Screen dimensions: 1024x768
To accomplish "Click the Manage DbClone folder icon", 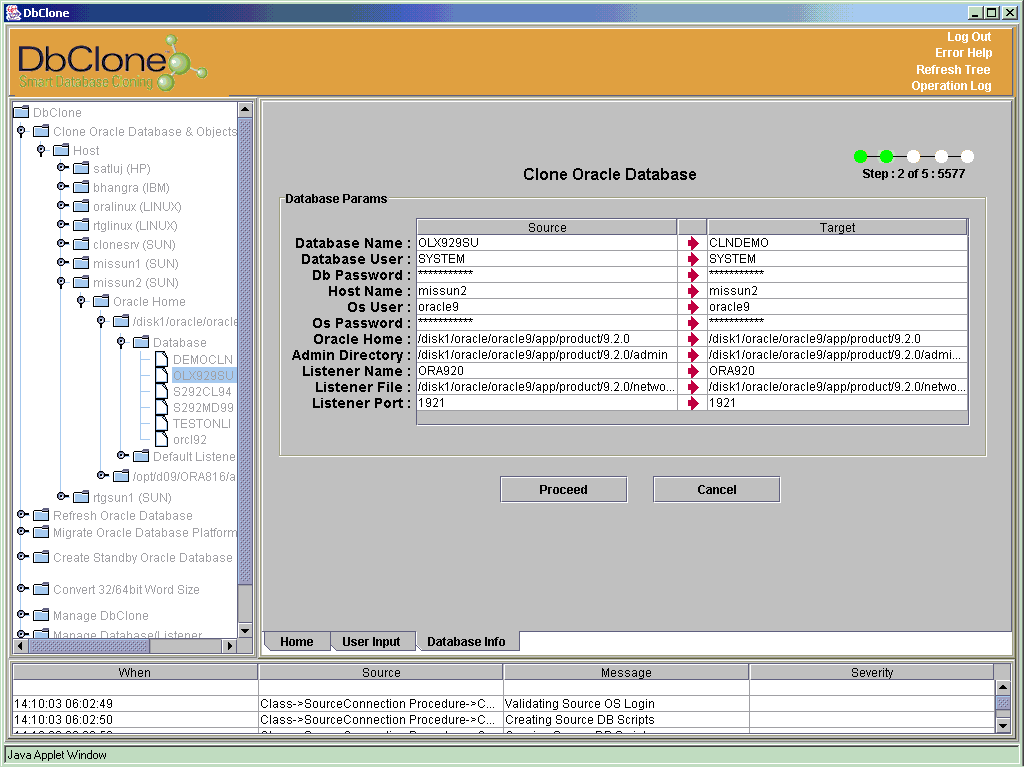I will point(41,615).
